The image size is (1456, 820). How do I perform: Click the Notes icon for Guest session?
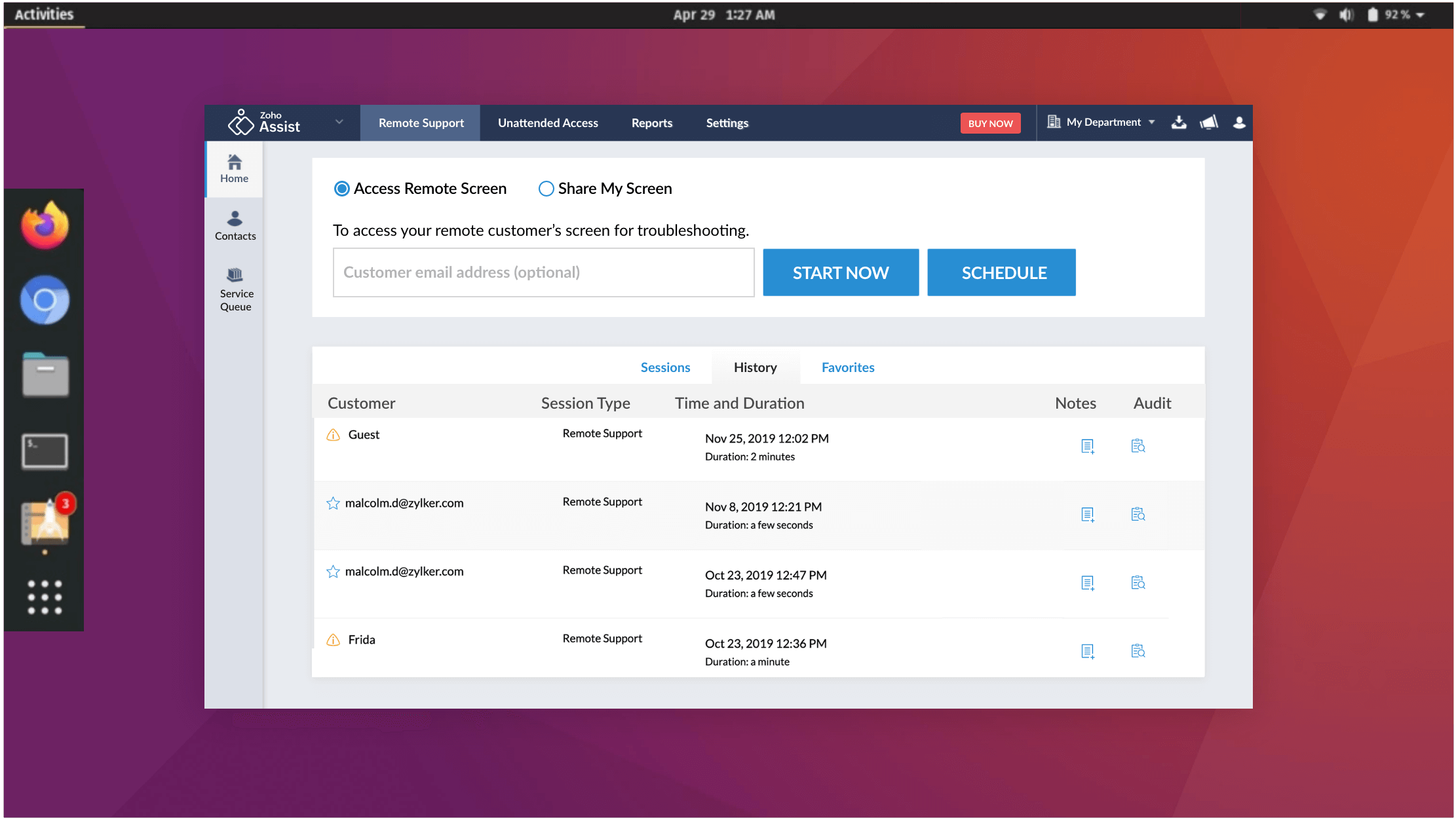pos(1088,446)
